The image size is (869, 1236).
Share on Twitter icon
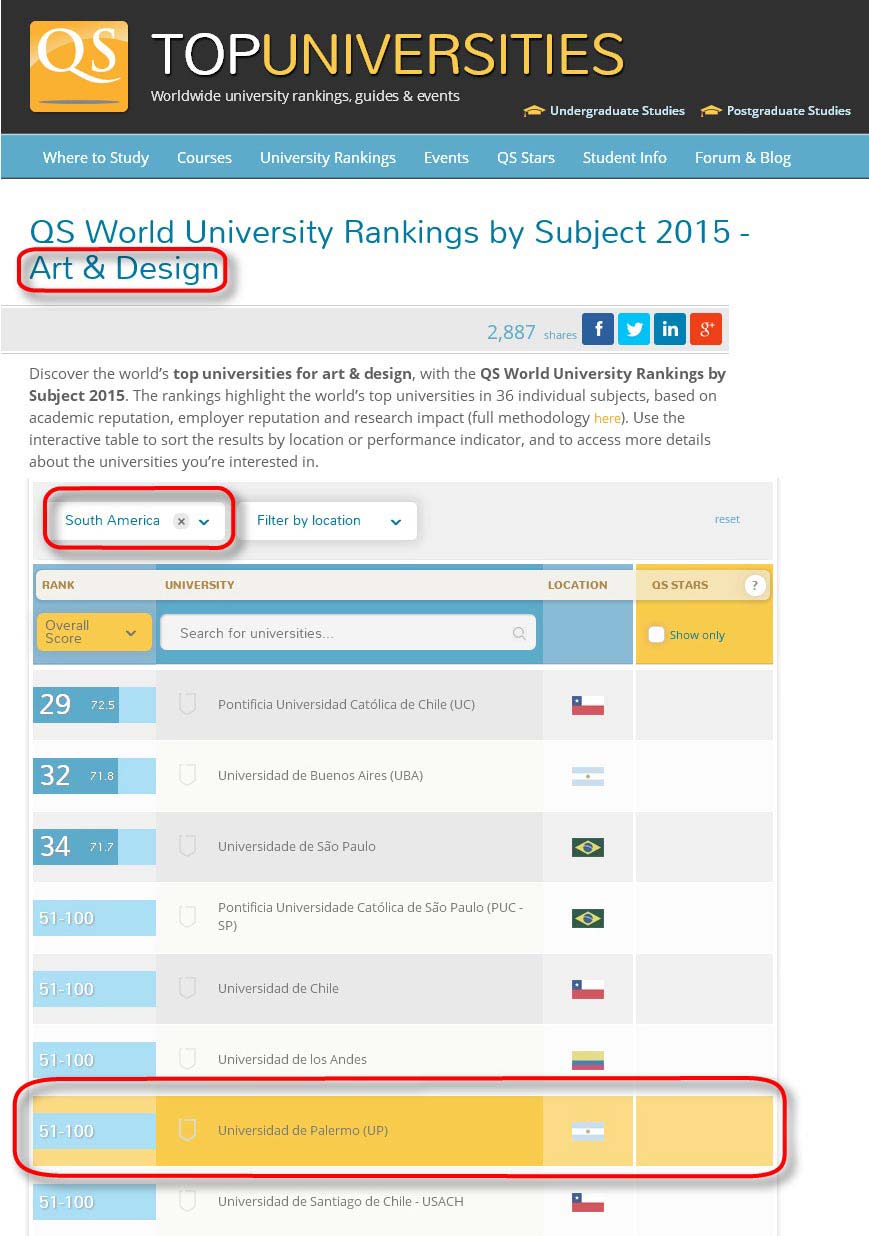click(634, 329)
